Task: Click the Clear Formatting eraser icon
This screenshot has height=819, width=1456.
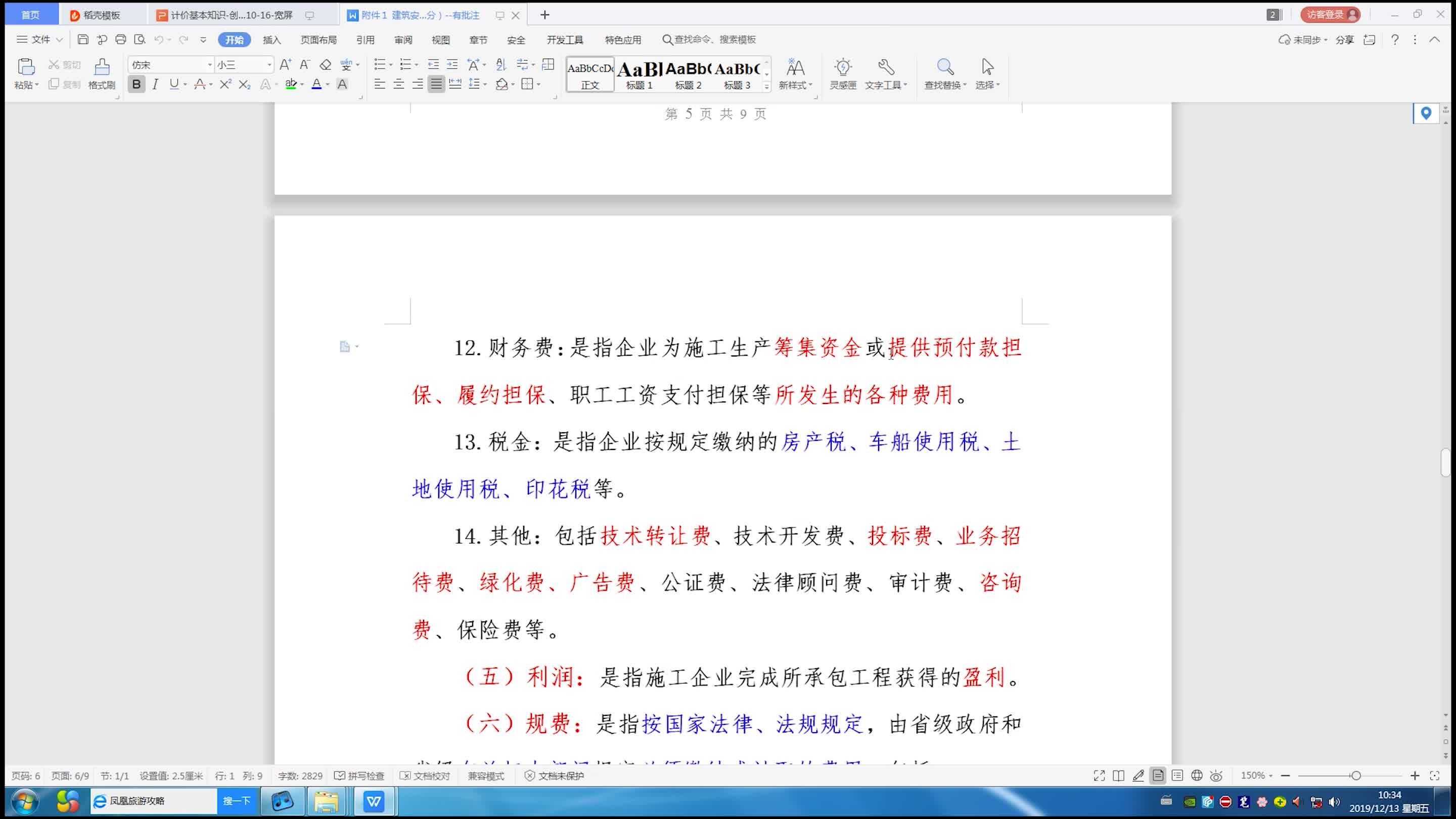Action: point(325,64)
